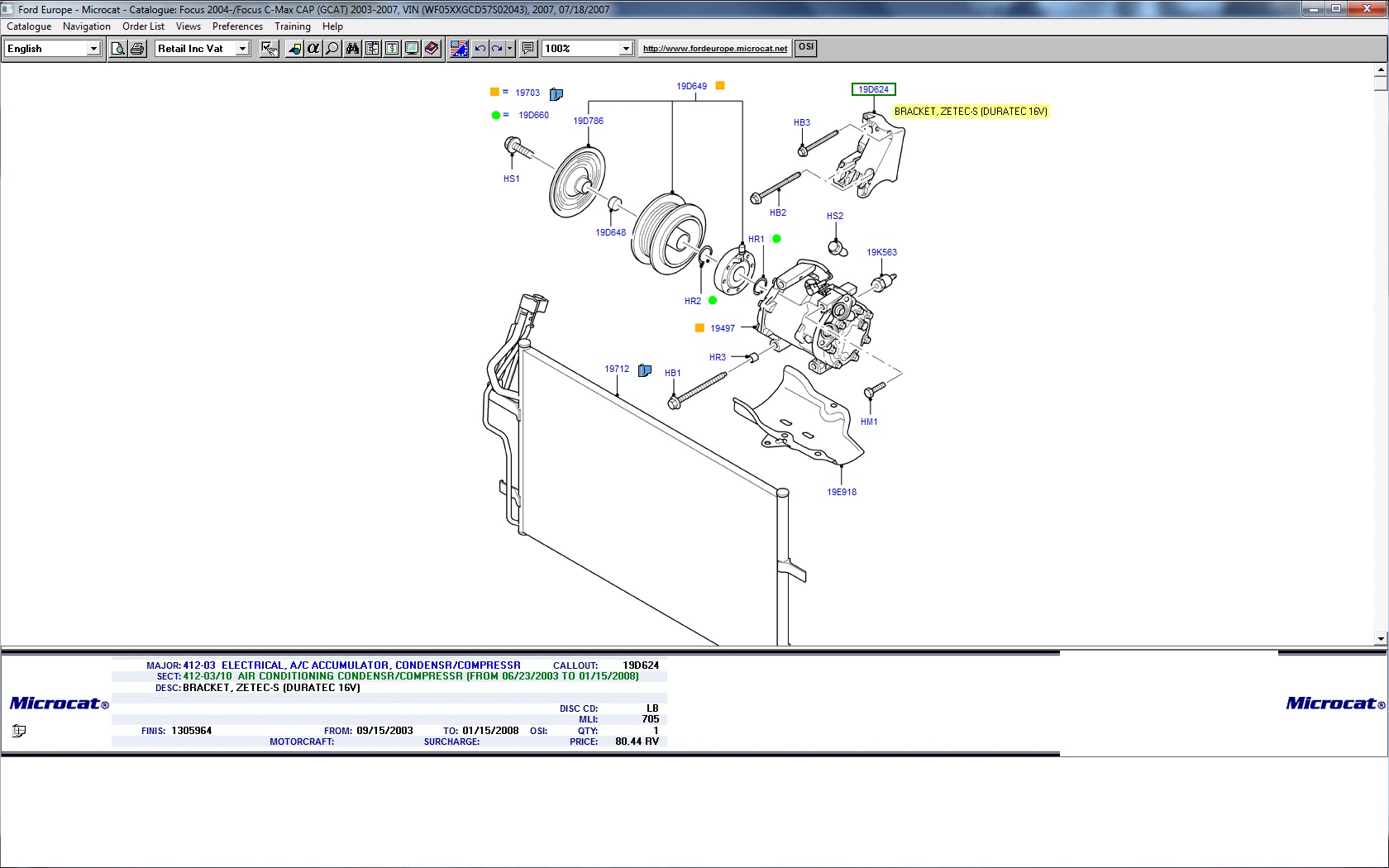Click the undo arrow icon

(480, 49)
